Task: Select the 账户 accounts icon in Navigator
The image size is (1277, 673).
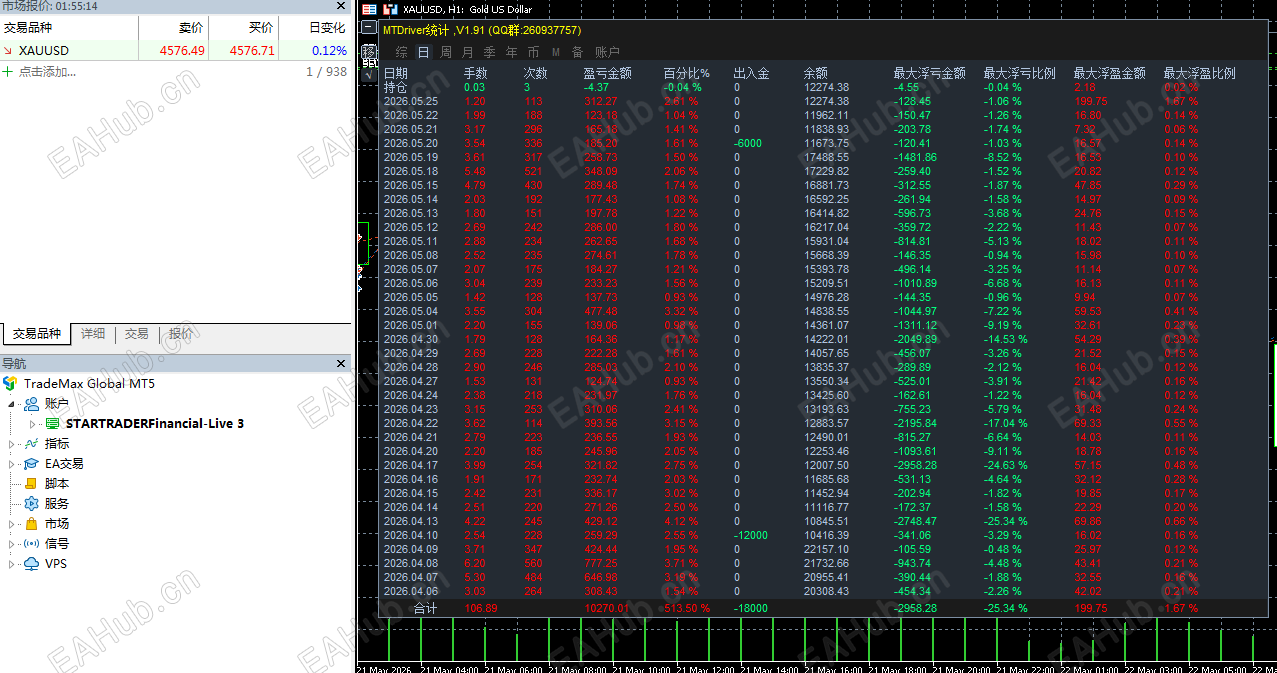Action: (x=31, y=403)
